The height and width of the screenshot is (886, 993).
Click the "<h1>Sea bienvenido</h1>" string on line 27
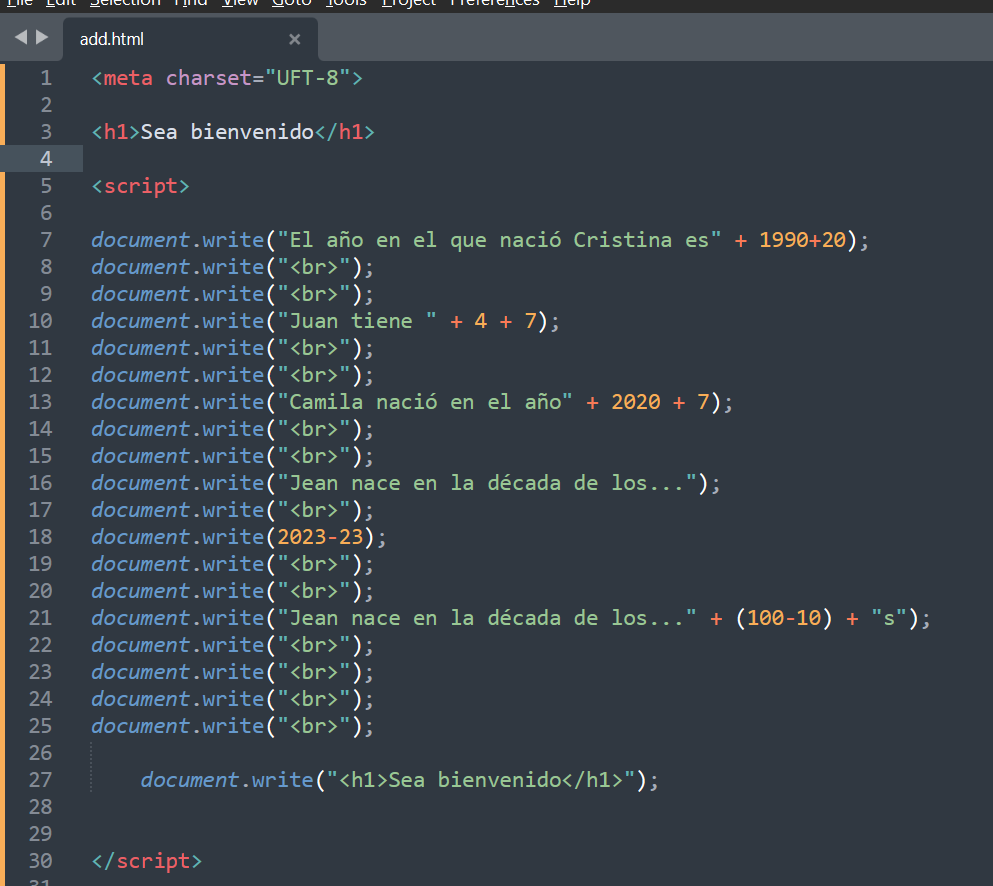[481, 780]
